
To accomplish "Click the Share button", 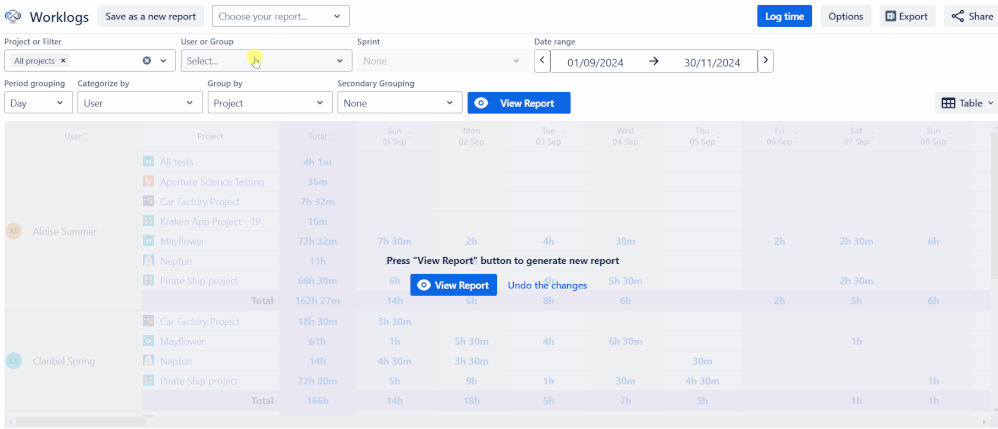I will 971,17.
